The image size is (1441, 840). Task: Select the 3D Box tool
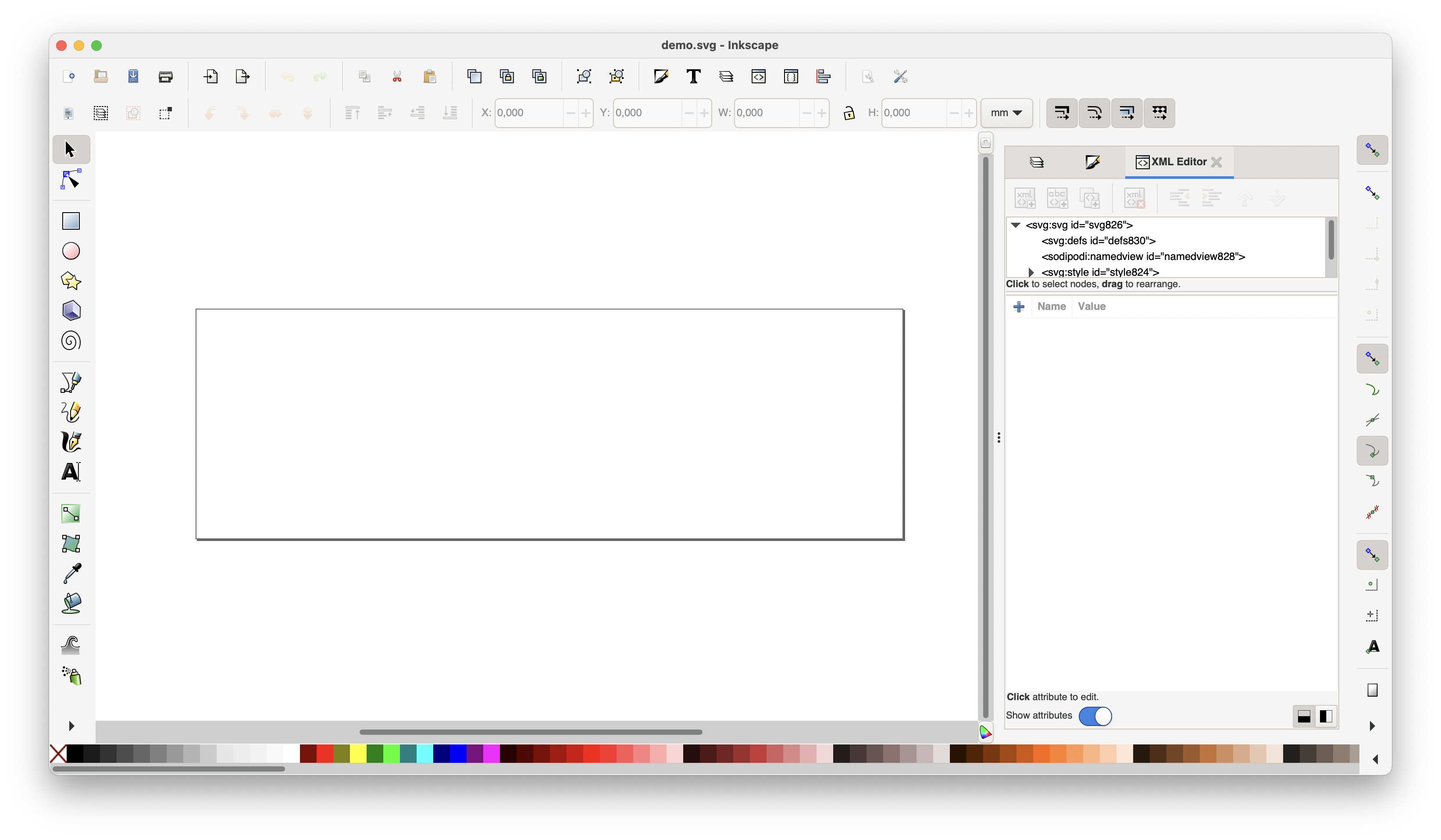[70, 311]
